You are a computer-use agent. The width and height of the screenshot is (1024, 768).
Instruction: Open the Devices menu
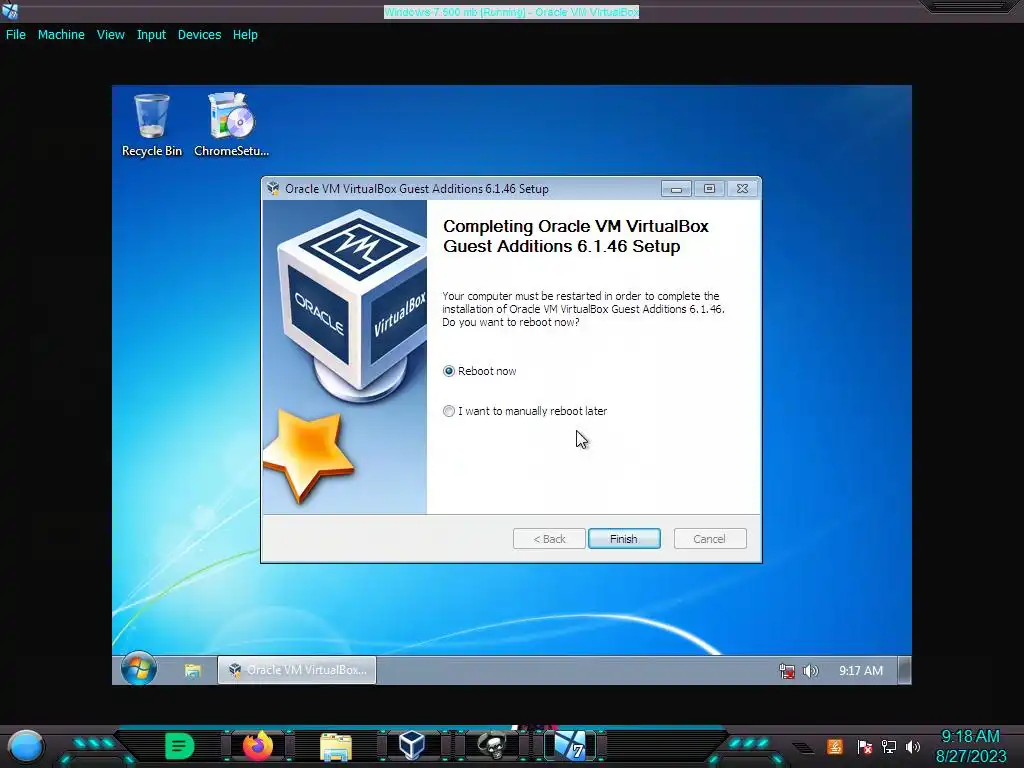pyautogui.click(x=199, y=35)
